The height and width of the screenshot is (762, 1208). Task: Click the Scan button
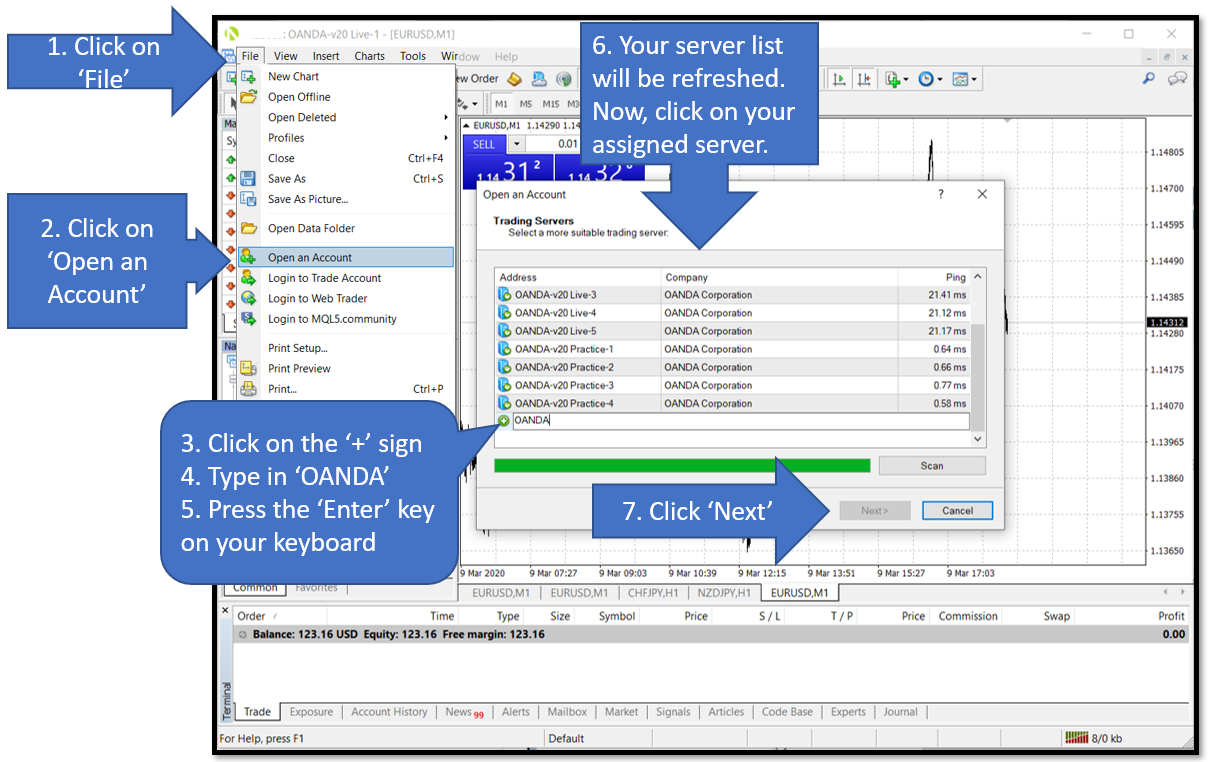tap(931, 466)
